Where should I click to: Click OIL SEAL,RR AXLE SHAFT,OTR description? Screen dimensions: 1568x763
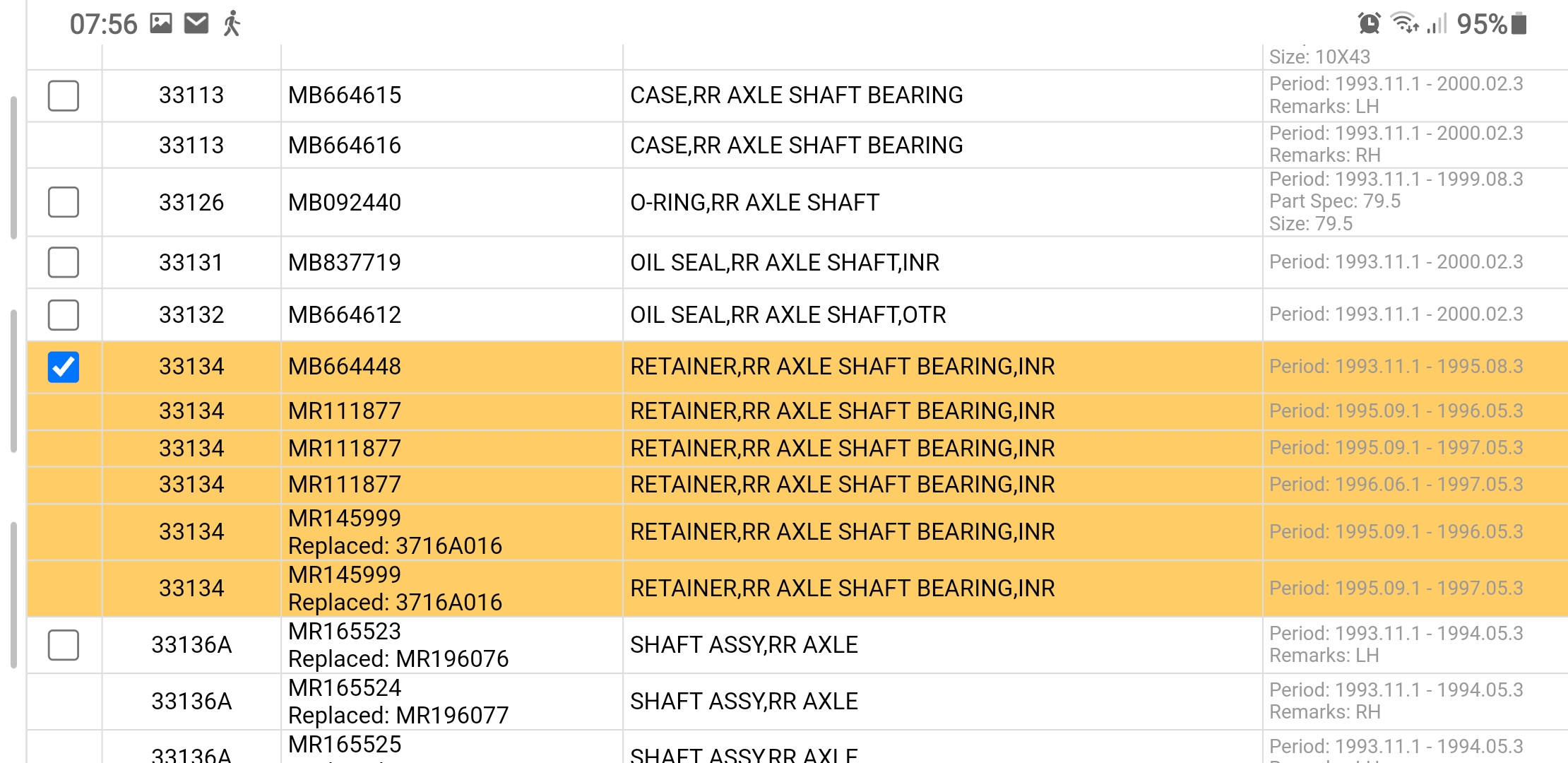coord(788,314)
